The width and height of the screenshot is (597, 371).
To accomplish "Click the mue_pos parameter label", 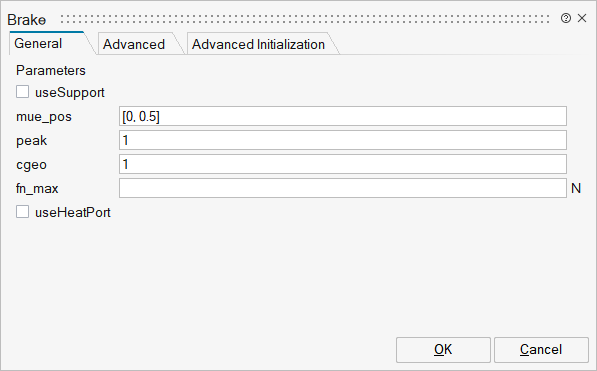I will click(44, 117).
